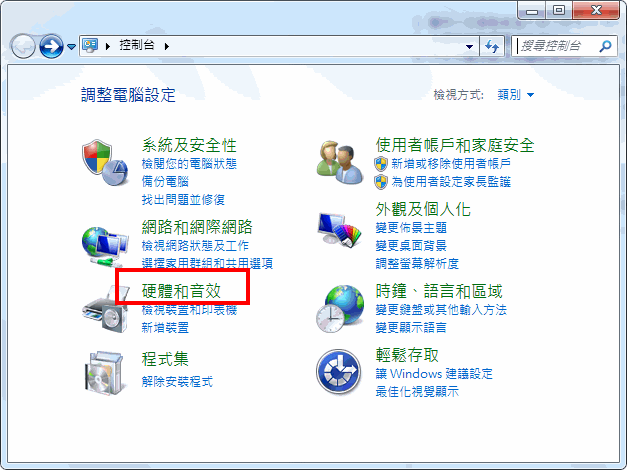Open recent pages dropdown next to forward button

click(72, 47)
